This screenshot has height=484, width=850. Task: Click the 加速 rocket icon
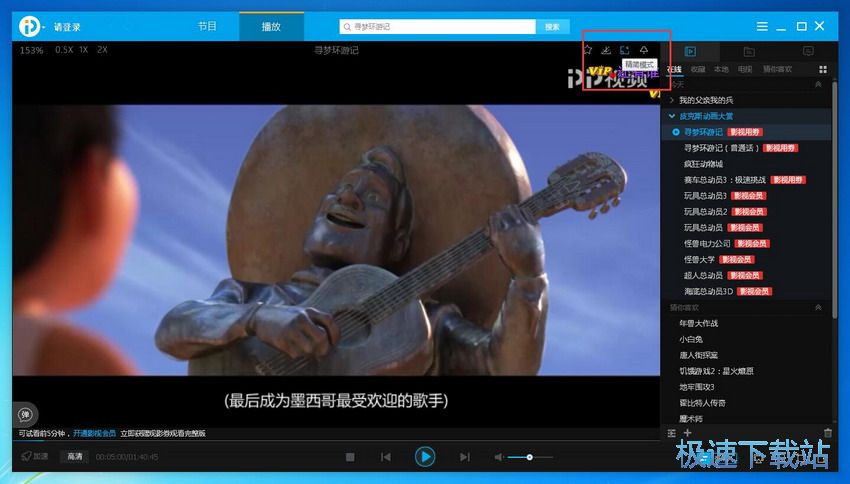coord(34,456)
